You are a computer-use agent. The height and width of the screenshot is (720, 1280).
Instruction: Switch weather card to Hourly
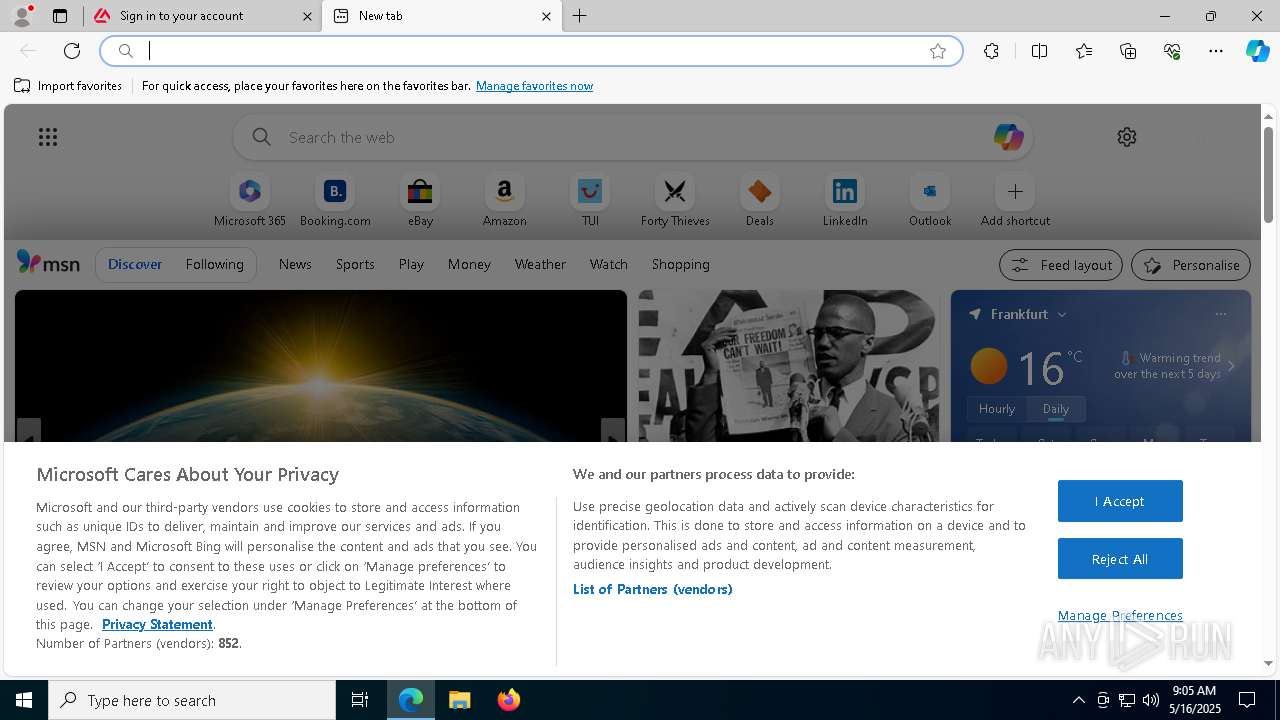click(x=997, y=409)
